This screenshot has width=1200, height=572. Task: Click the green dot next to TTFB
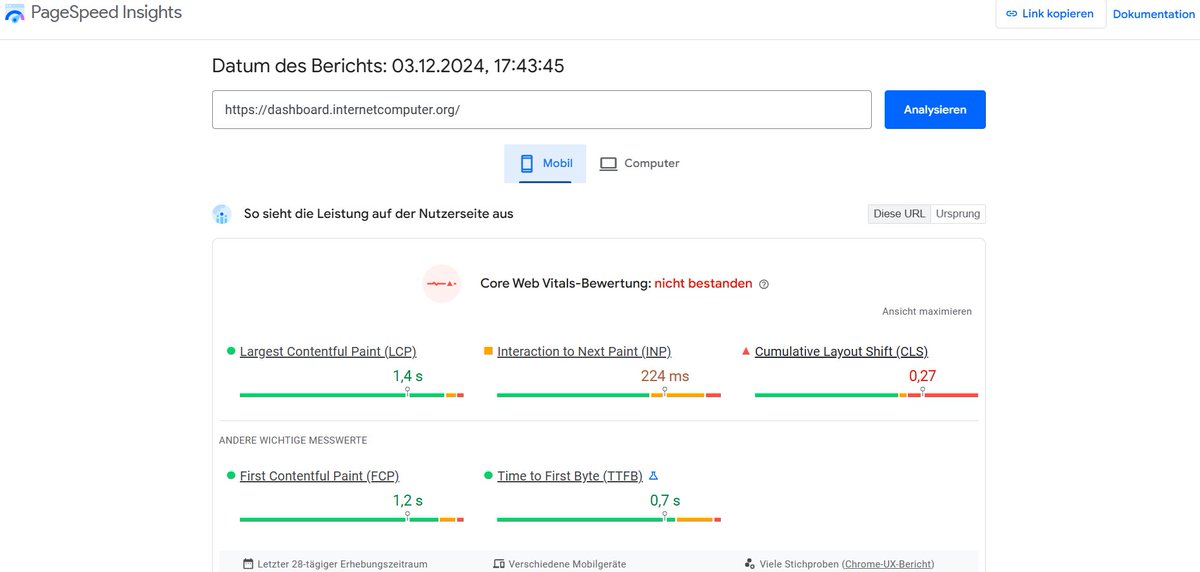488,476
